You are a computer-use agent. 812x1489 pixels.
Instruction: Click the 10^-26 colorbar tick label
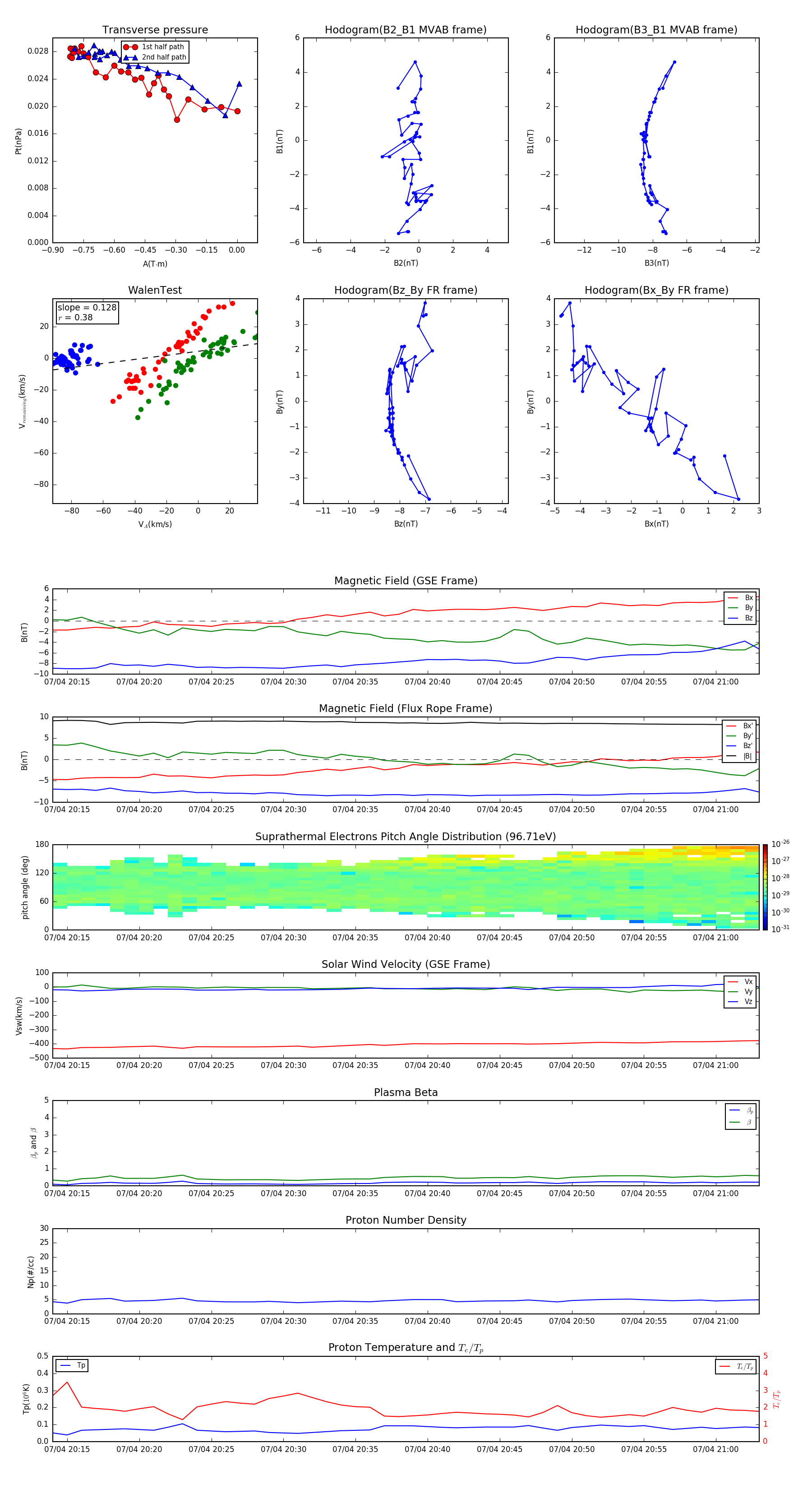point(780,844)
